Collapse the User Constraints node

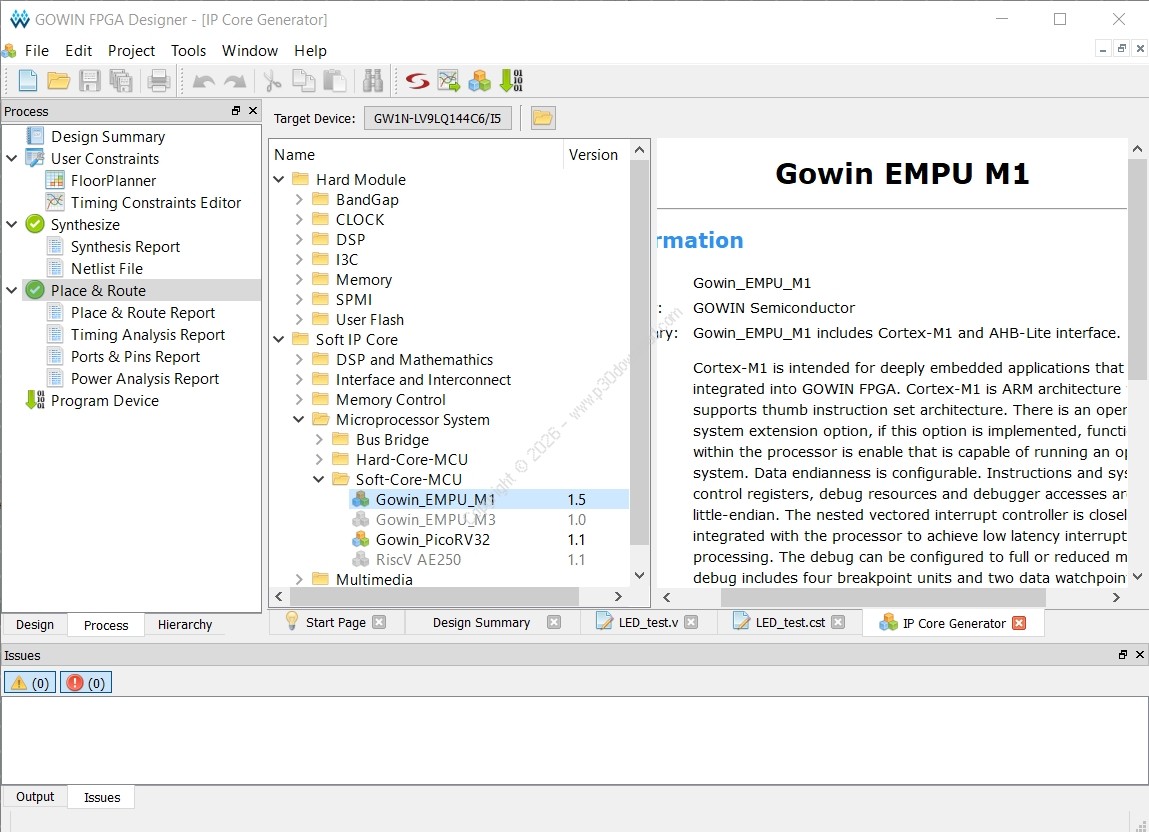click(x=12, y=158)
